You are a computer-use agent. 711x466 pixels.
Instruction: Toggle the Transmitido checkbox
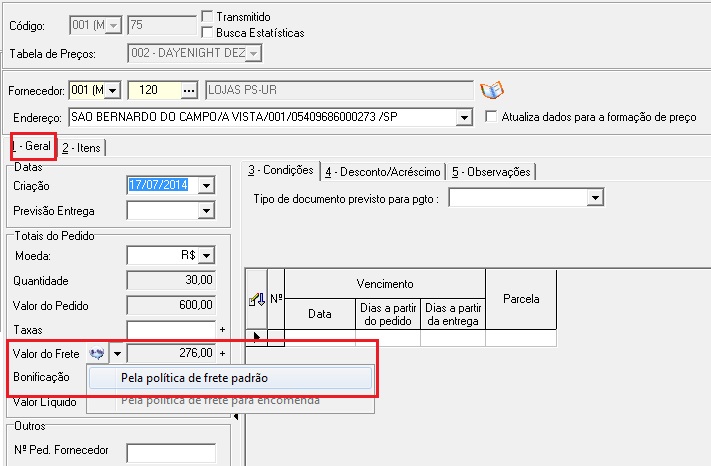click(x=207, y=17)
